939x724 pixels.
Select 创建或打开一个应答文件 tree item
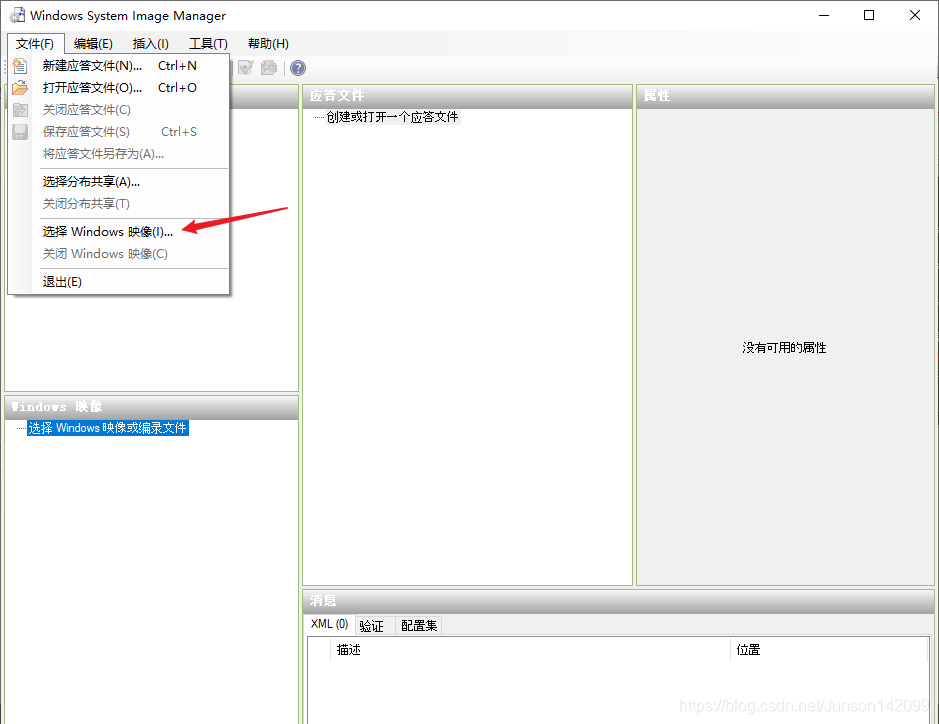392,117
